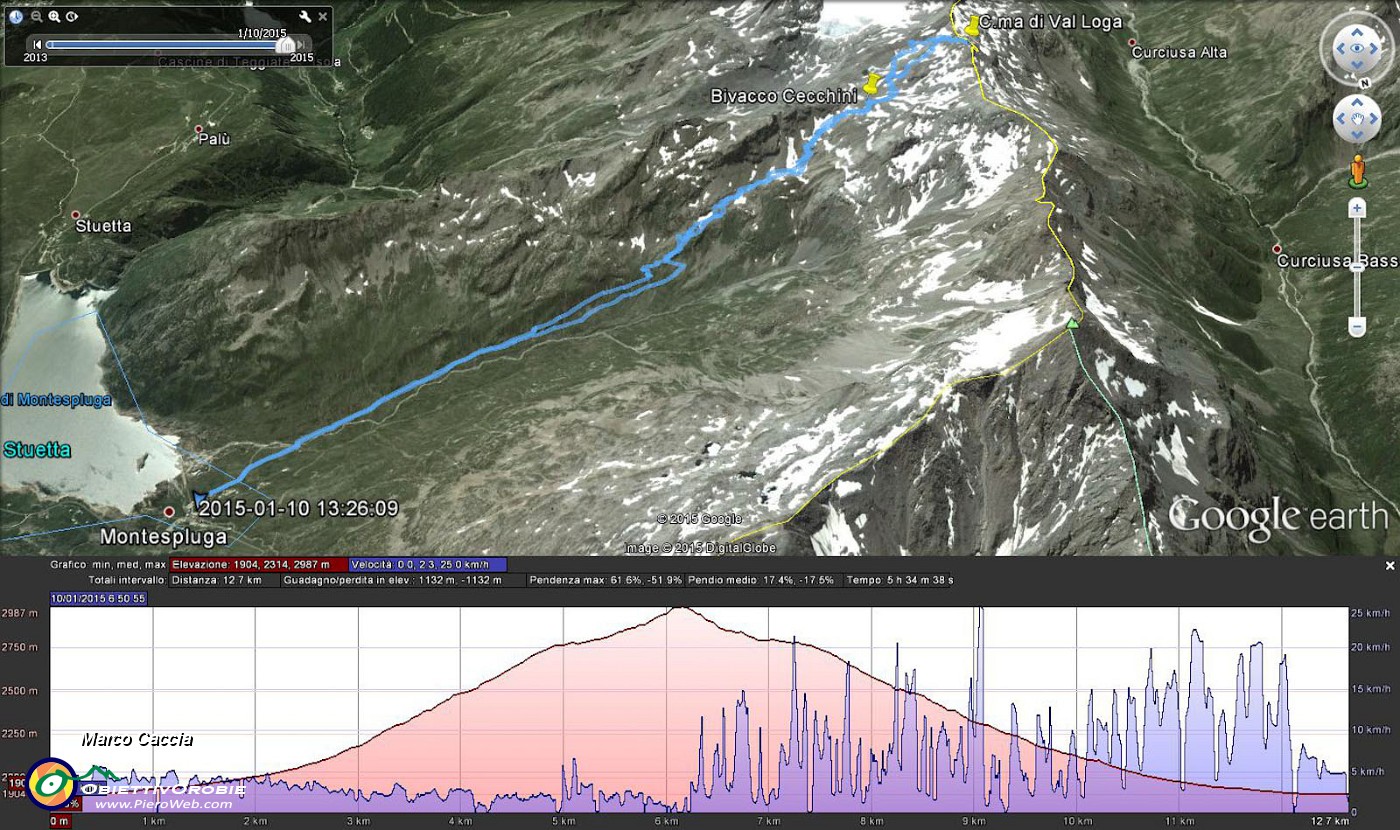Toggle the Velocità graph series
This screenshot has width=1400, height=830.
click(x=428, y=565)
